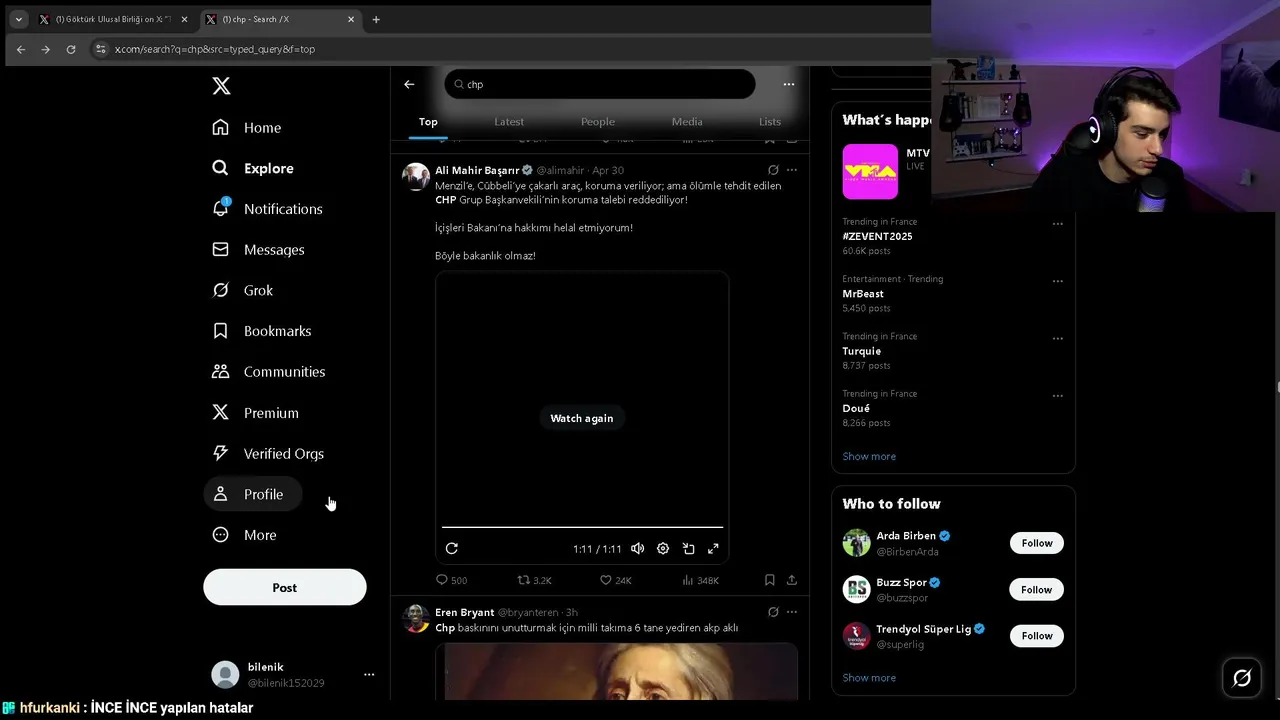This screenshot has width=1280, height=720.
Task: Switch to Göktürk Ulusal Birliği browser tab
Action: [x=113, y=19]
